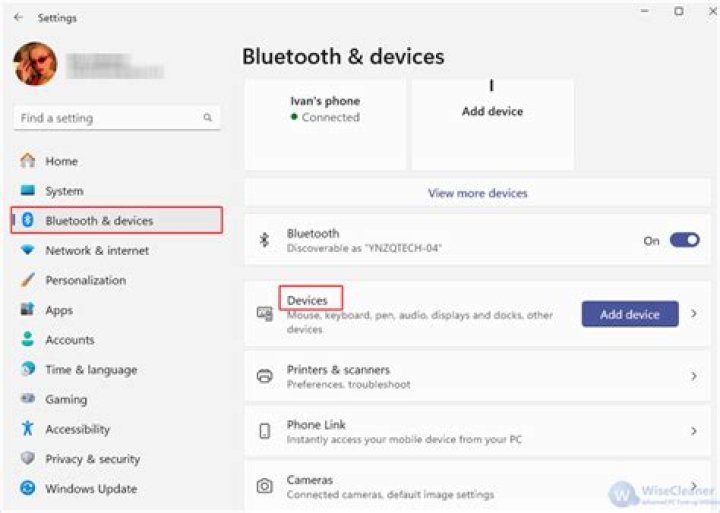The image size is (720, 513).
Task: Expand Phone Link chevron
Action: (x=694, y=431)
